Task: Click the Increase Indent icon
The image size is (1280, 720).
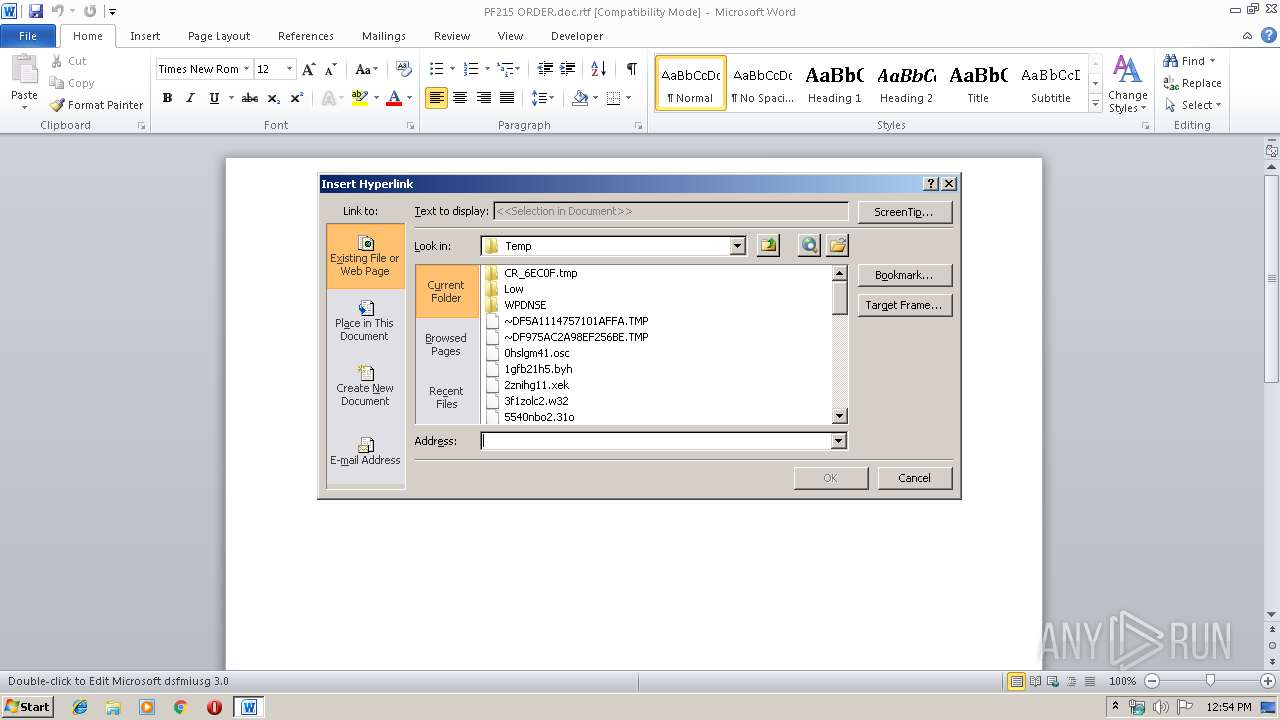Action: (x=569, y=69)
